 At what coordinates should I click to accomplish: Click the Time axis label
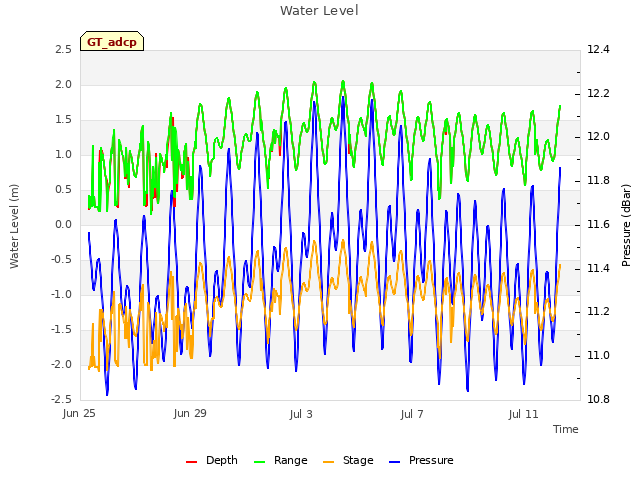(566, 429)
